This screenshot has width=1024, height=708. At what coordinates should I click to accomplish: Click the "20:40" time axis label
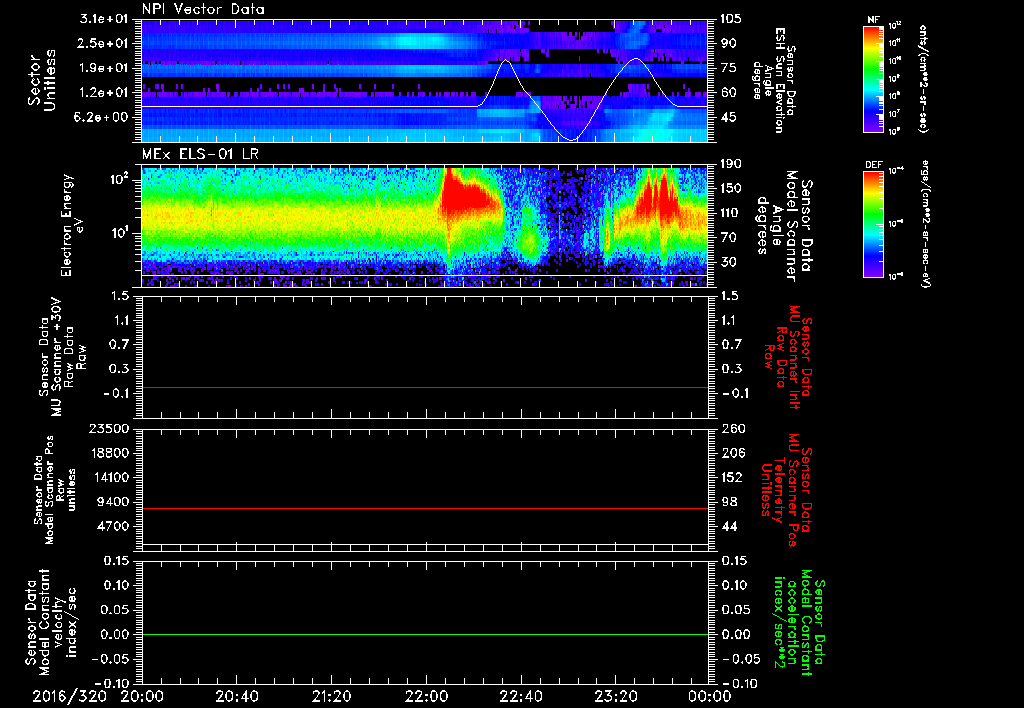(237, 696)
